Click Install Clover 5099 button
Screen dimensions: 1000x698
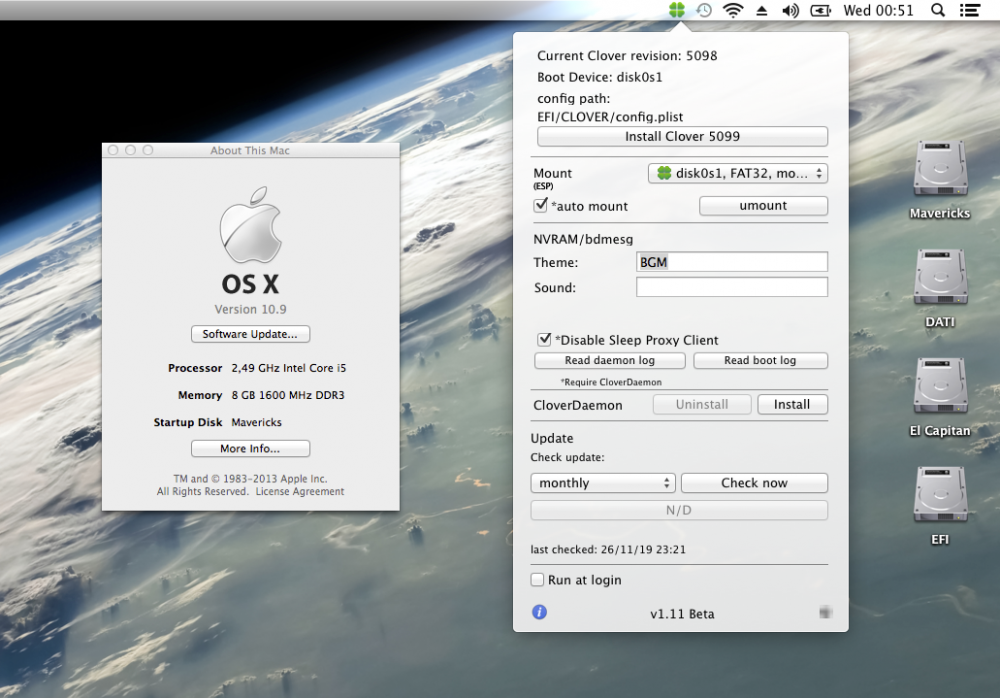tap(682, 137)
